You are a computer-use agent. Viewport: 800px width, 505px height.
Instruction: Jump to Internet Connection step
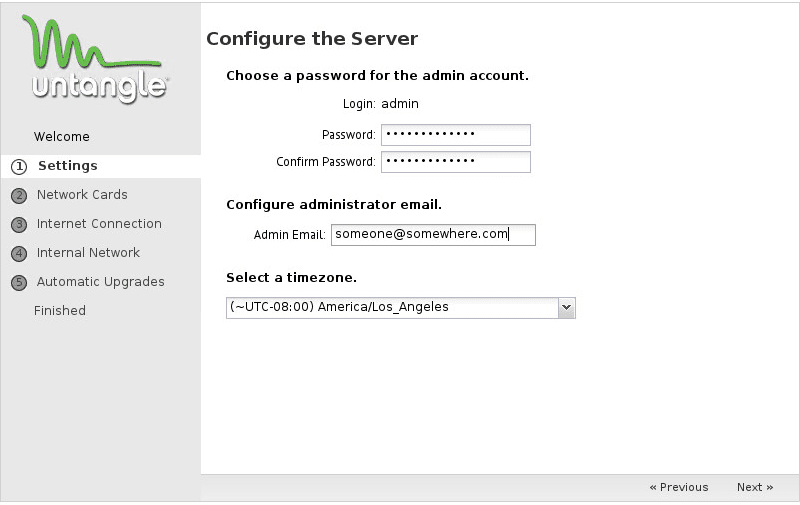pyautogui.click(x=99, y=224)
